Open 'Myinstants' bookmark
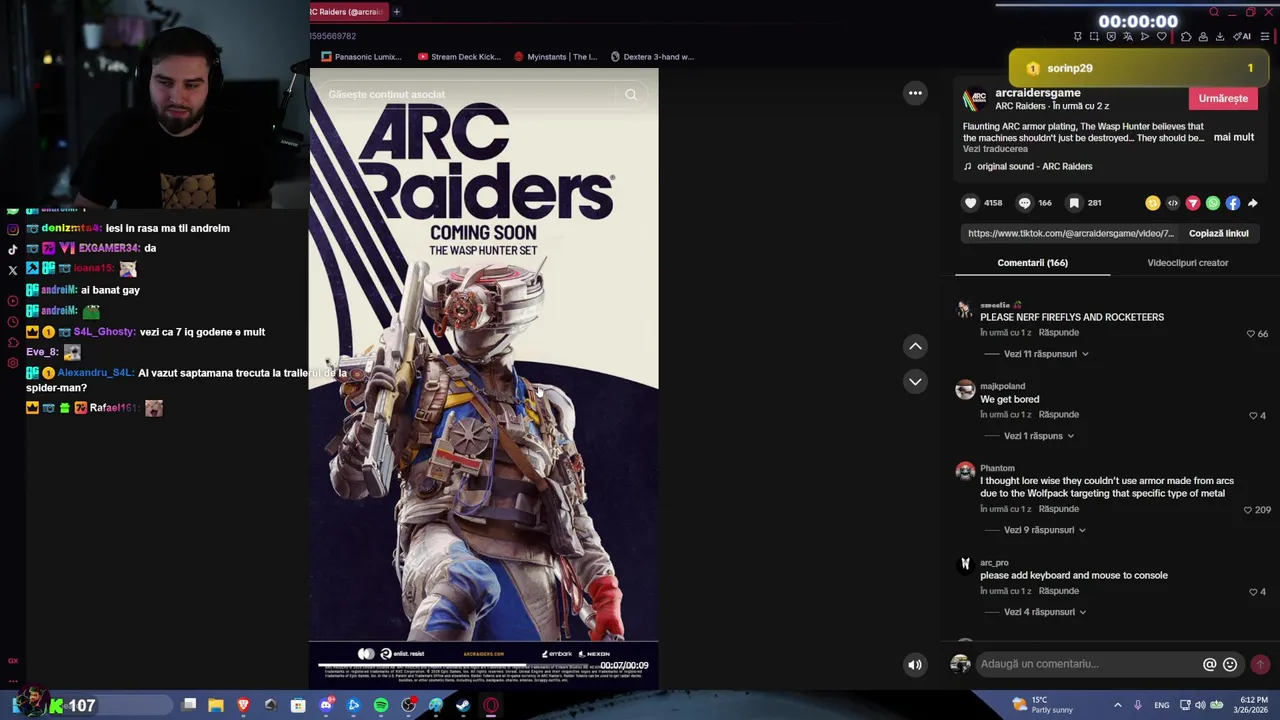This screenshot has height=720, width=1280. (x=555, y=57)
